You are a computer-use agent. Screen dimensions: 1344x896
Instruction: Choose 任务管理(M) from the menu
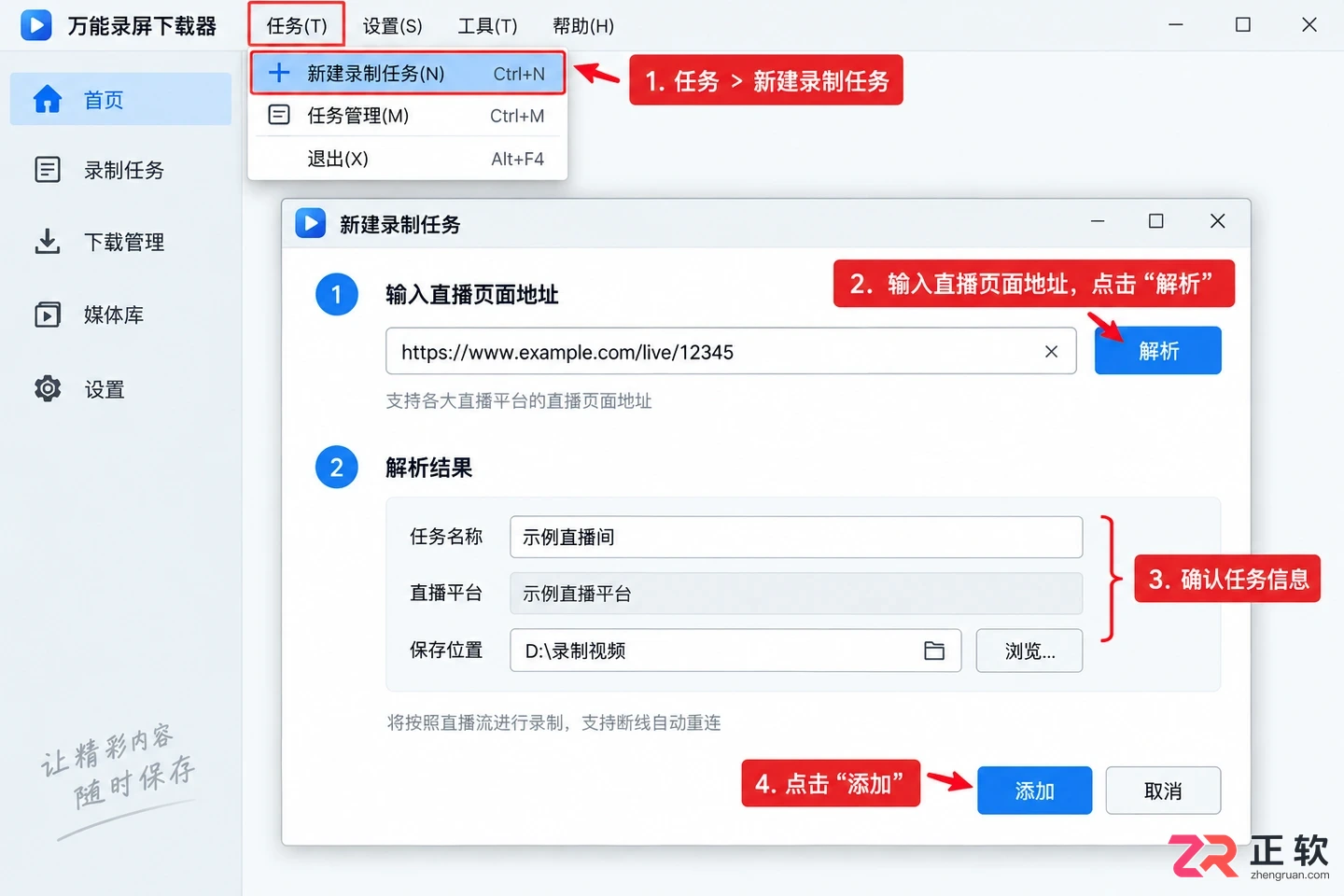pyautogui.click(x=408, y=116)
